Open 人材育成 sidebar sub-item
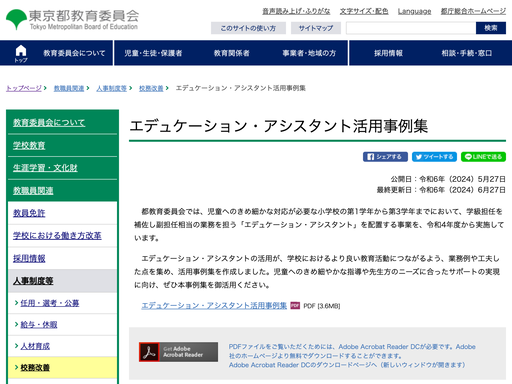 35,346
